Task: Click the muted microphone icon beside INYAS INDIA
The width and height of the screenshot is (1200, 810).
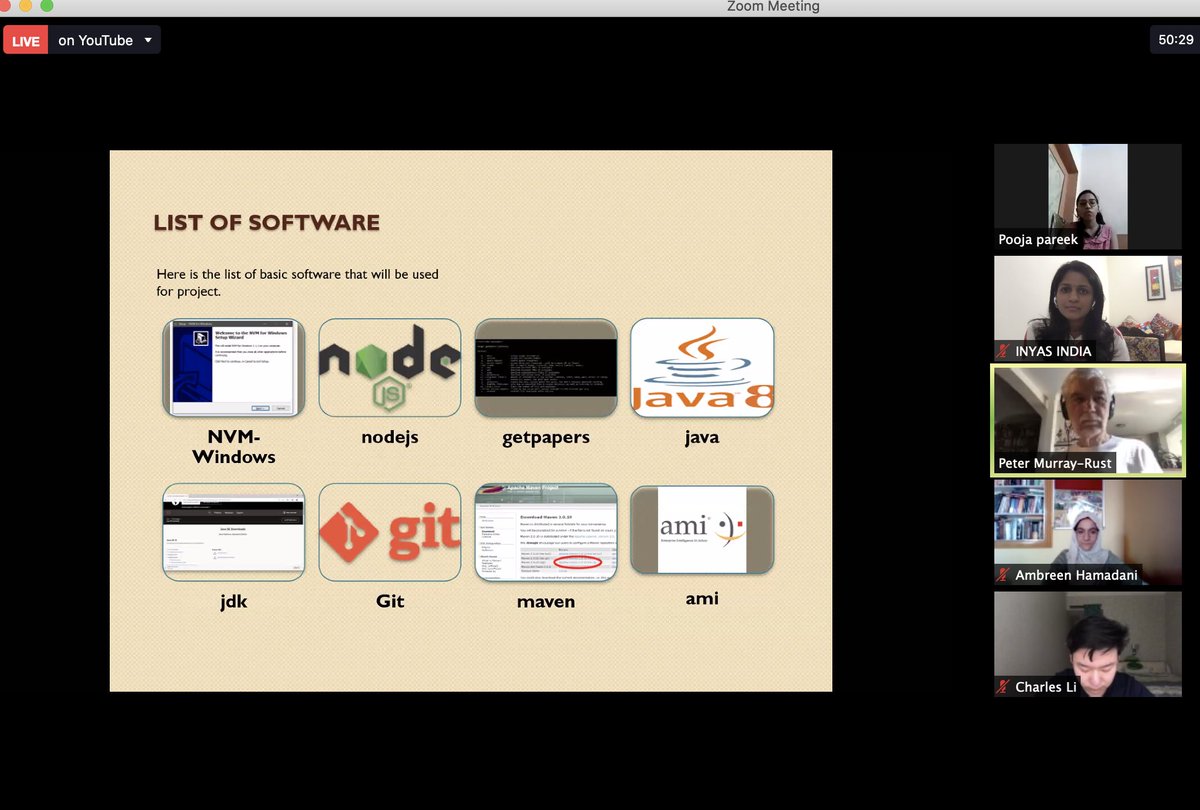Action: click(x=1004, y=351)
